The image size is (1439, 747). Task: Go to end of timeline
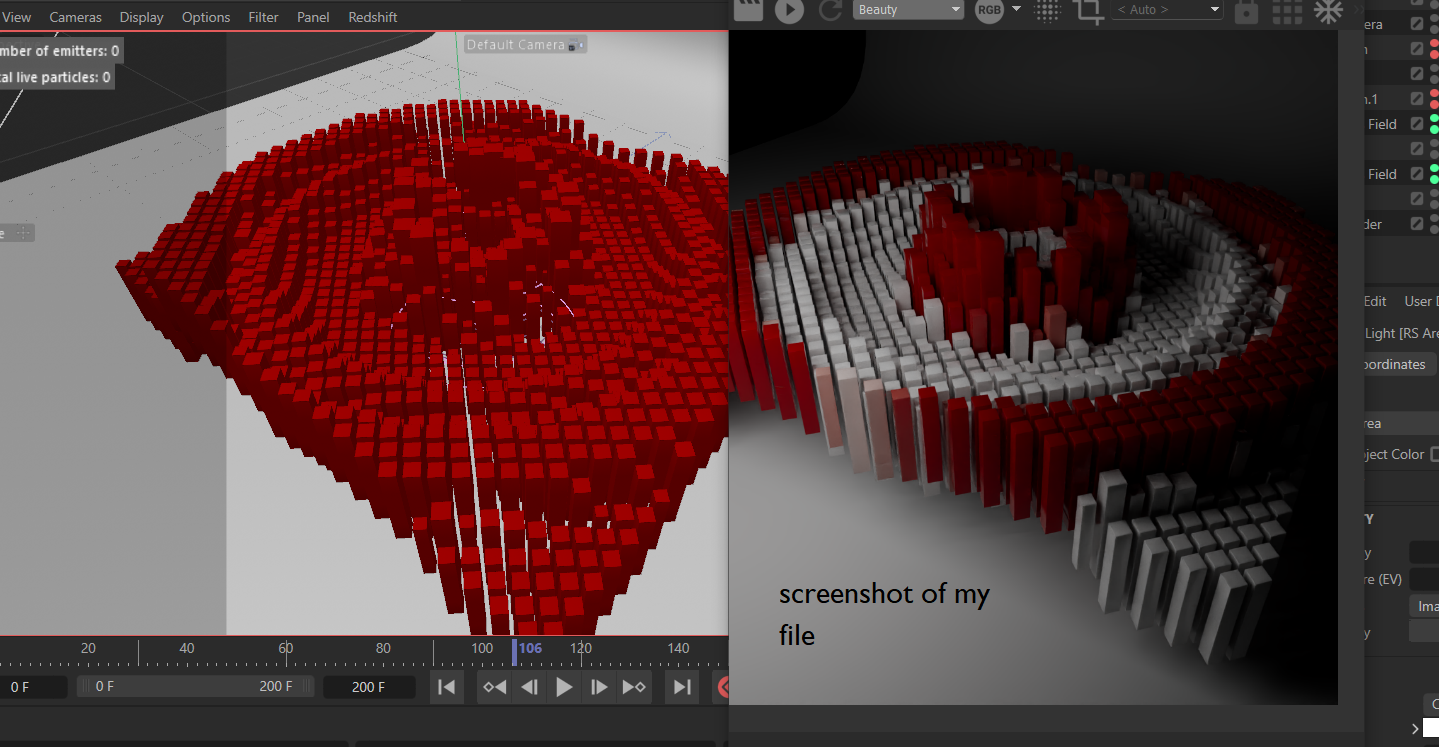[681, 687]
